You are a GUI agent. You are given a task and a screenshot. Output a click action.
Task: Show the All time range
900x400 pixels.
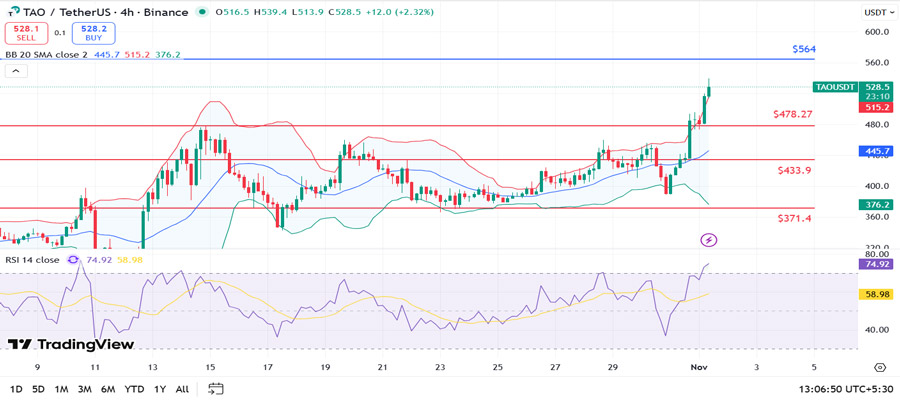tap(182, 388)
